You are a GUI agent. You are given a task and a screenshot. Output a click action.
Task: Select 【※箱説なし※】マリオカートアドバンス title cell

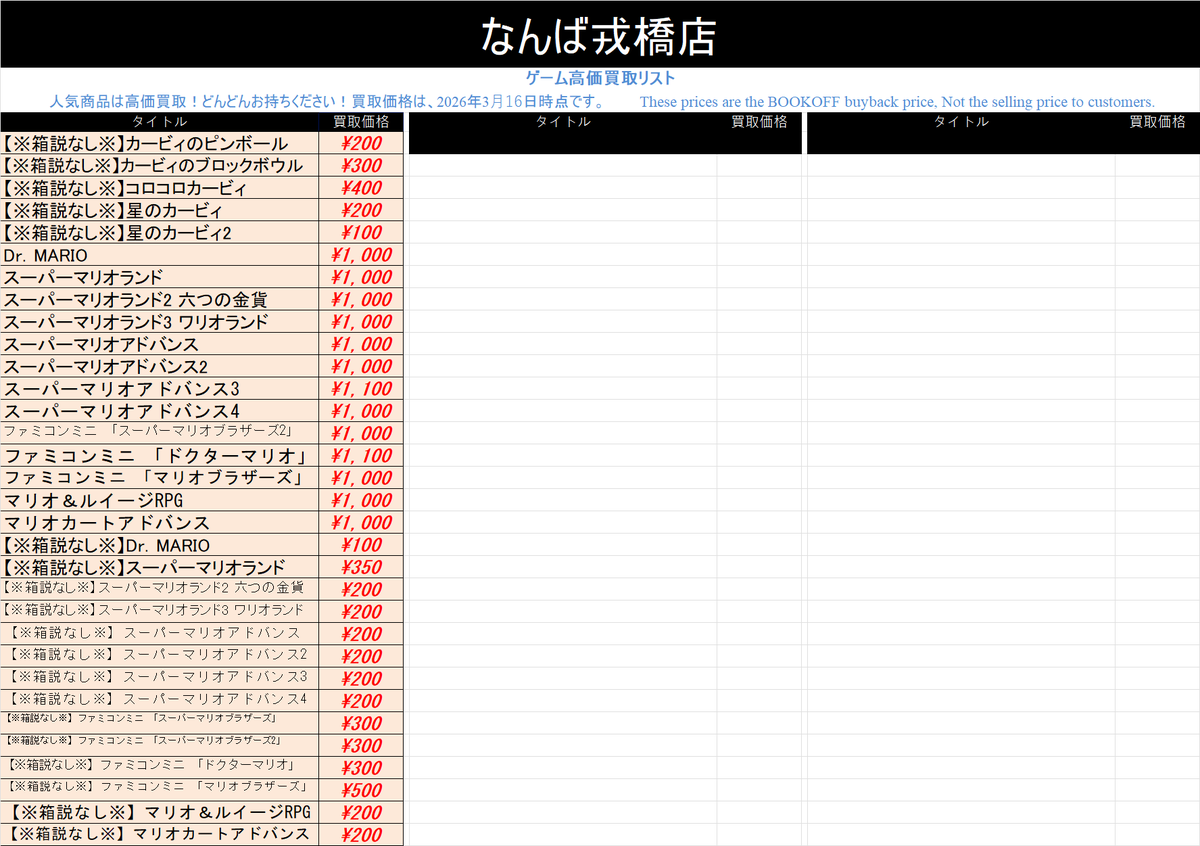pyautogui.click(x=160, y=835)
